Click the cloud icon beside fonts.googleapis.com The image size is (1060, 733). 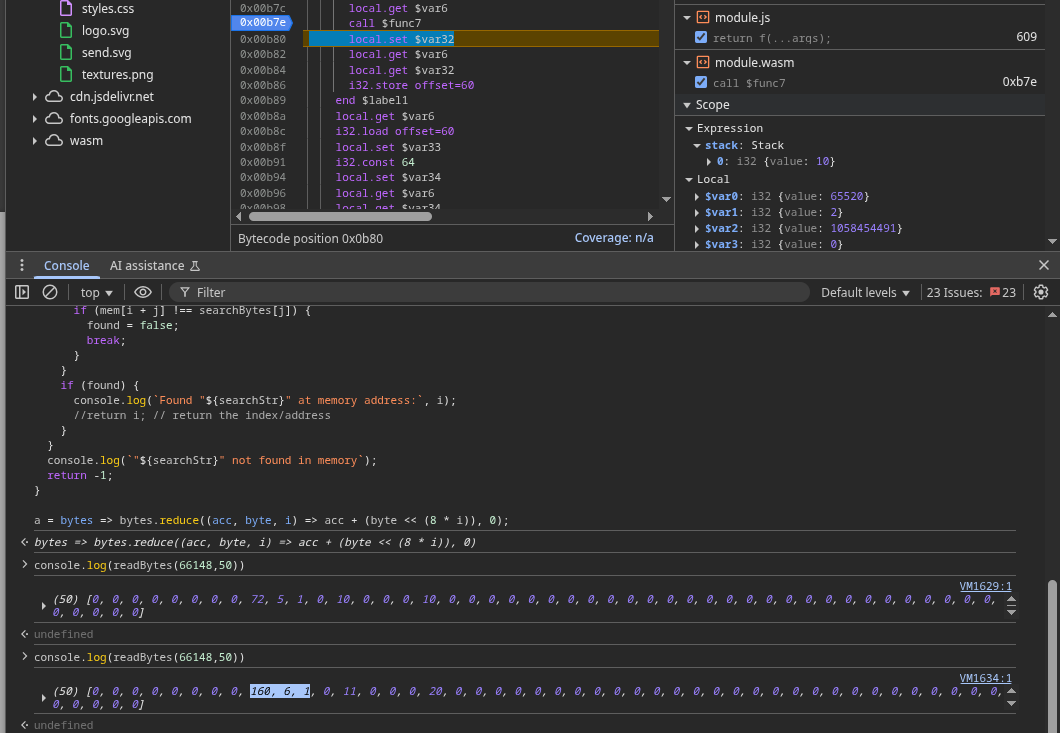pos(54,119)
